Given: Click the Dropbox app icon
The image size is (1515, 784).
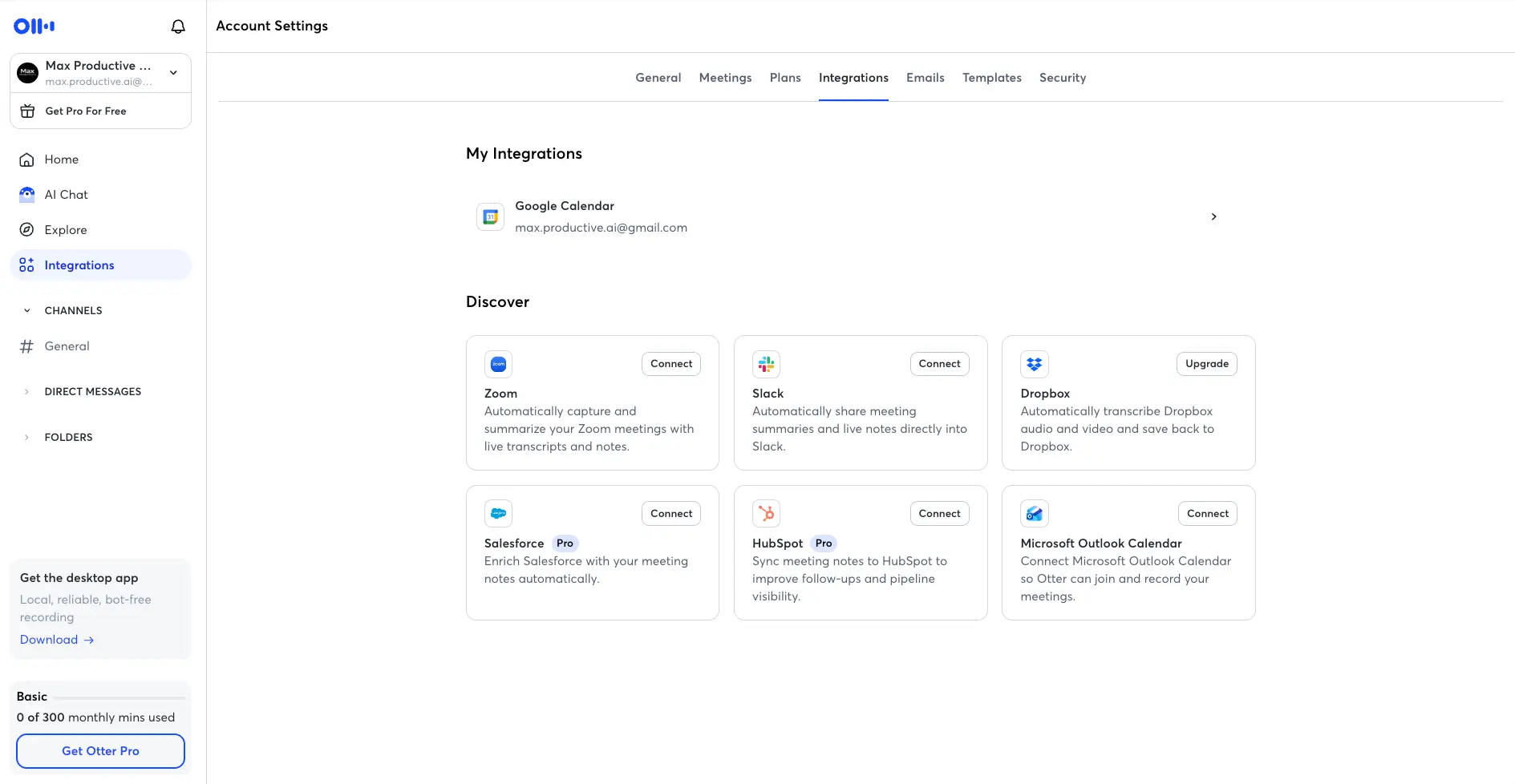Looking at the screenshot, I should coord(1035,364).
